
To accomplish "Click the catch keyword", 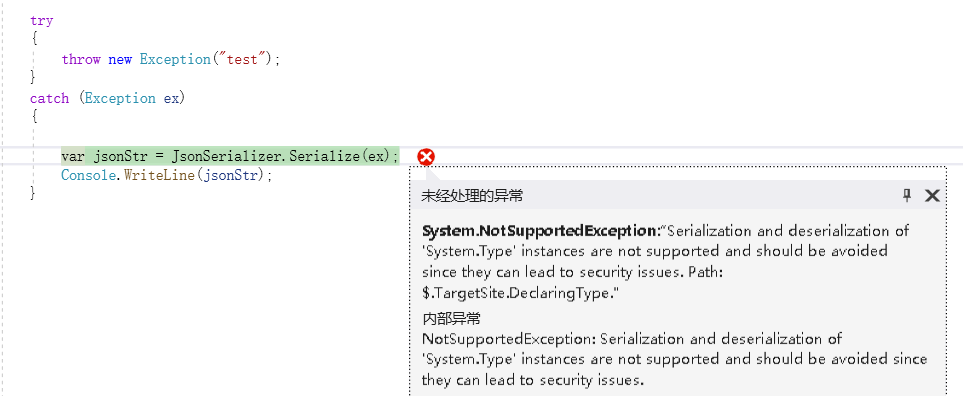I will (x=49, y=98).
